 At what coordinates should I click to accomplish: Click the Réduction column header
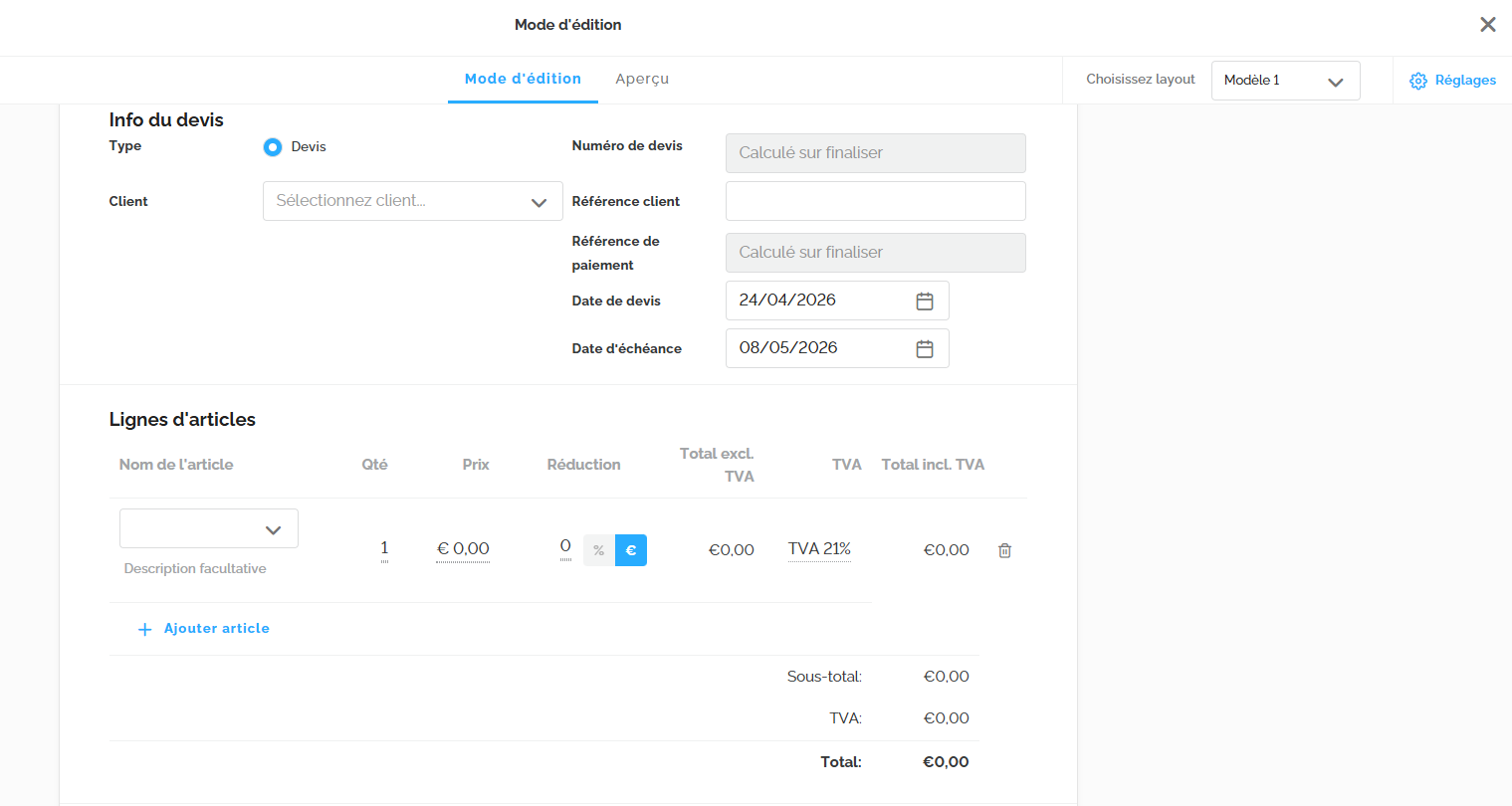(584, 465)
